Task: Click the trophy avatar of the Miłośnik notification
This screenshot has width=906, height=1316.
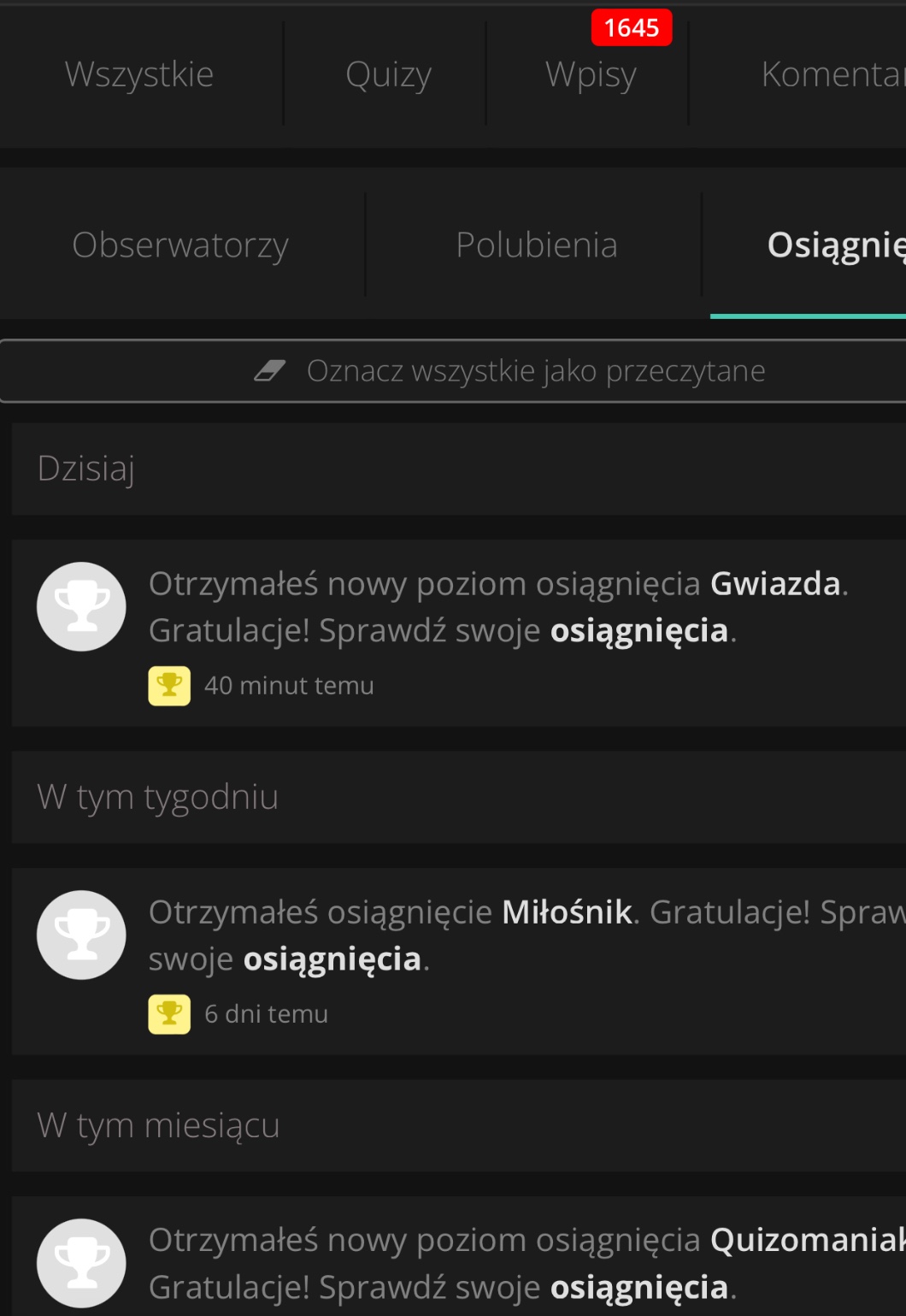Action: click(81, 935)
